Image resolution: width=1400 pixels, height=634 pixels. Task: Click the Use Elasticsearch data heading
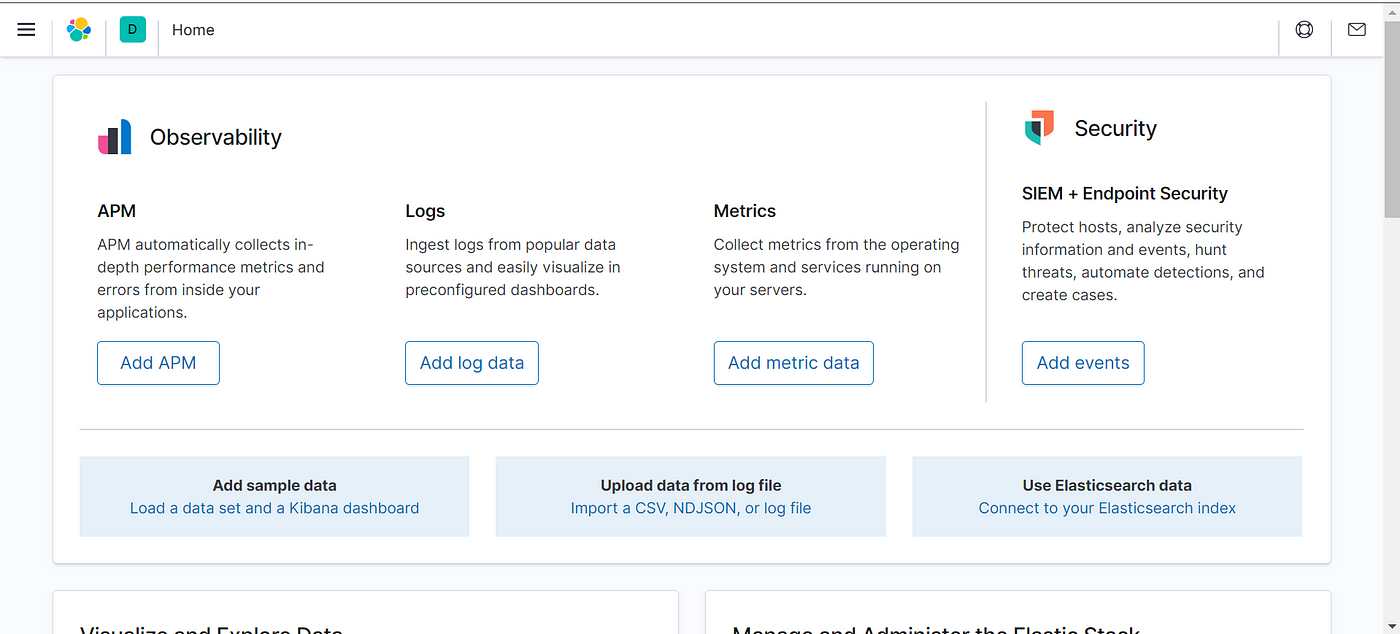point(1107,485)
